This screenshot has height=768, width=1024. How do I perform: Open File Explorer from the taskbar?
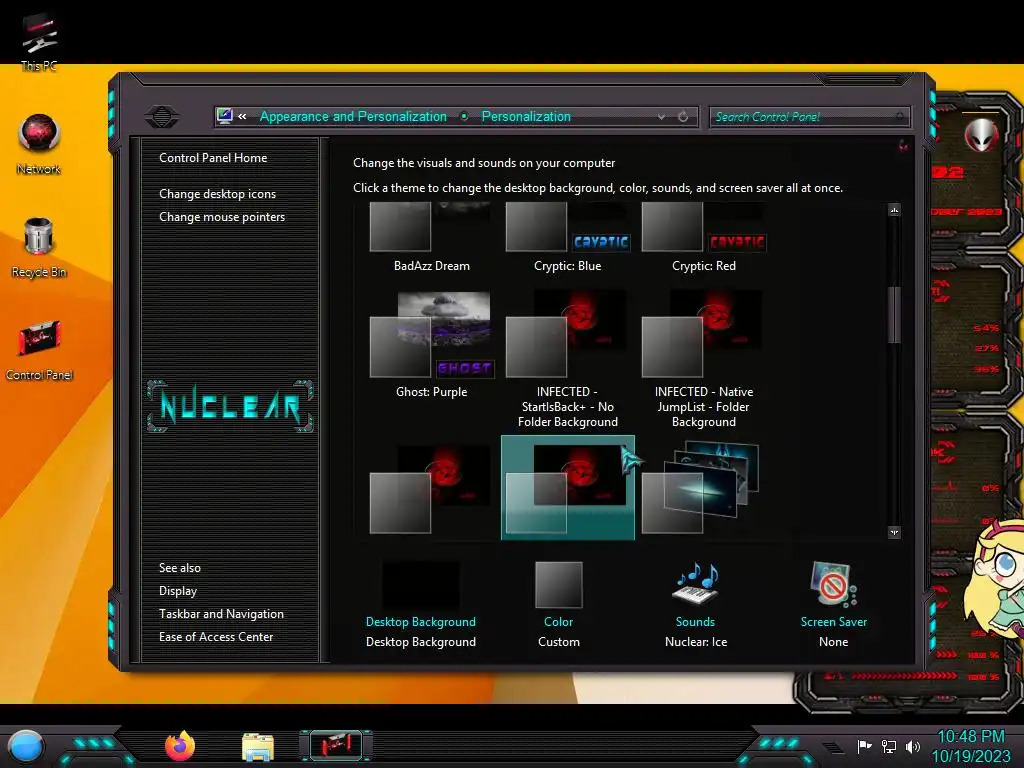(257, 746)
